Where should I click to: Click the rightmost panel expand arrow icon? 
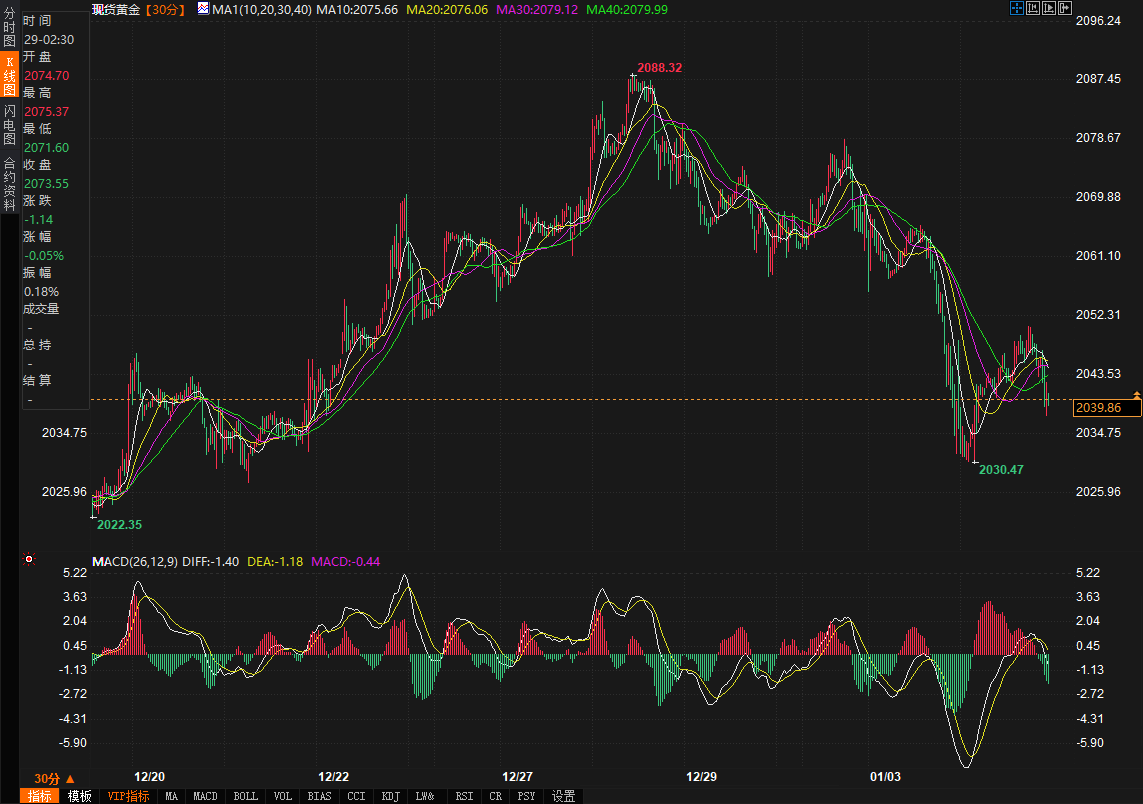coord(1065,9)
